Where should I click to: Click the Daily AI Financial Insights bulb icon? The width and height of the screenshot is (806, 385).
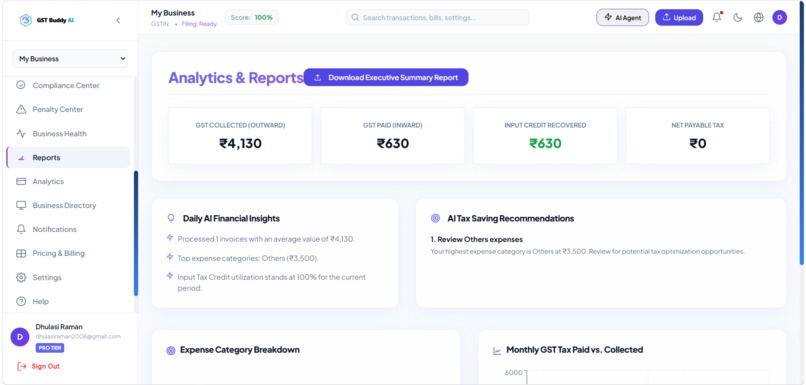click(171, 218)
